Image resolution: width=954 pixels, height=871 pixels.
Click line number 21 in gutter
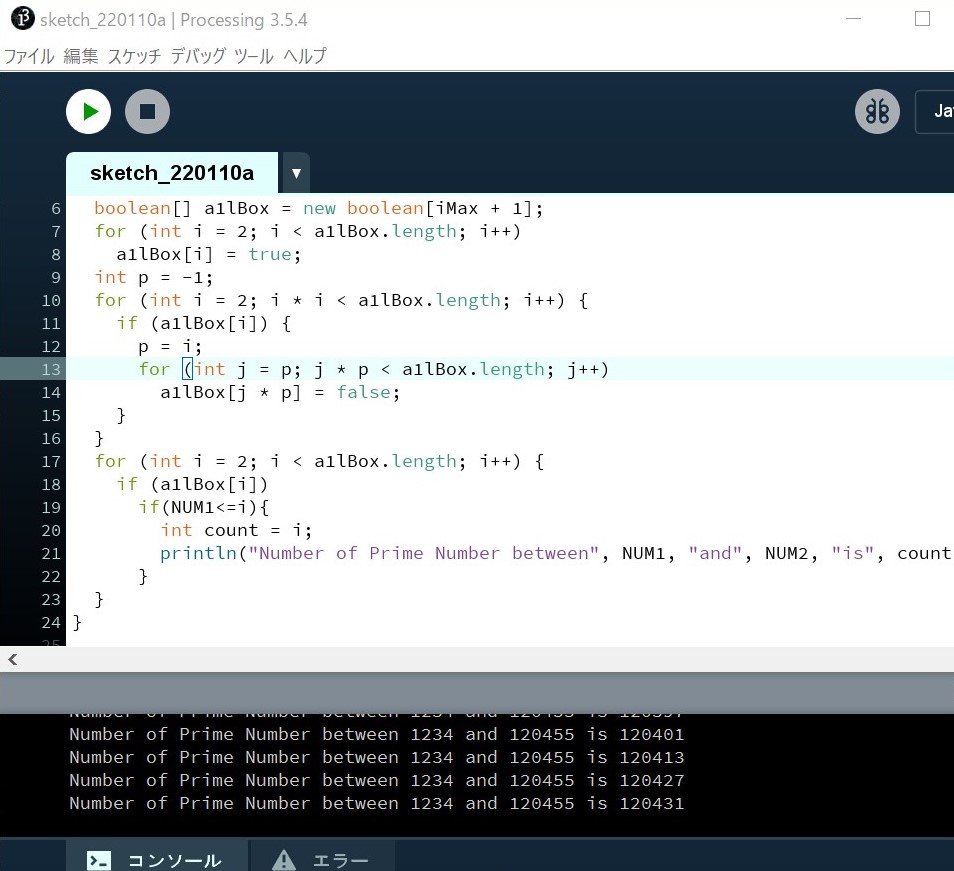tap(51, 553)
